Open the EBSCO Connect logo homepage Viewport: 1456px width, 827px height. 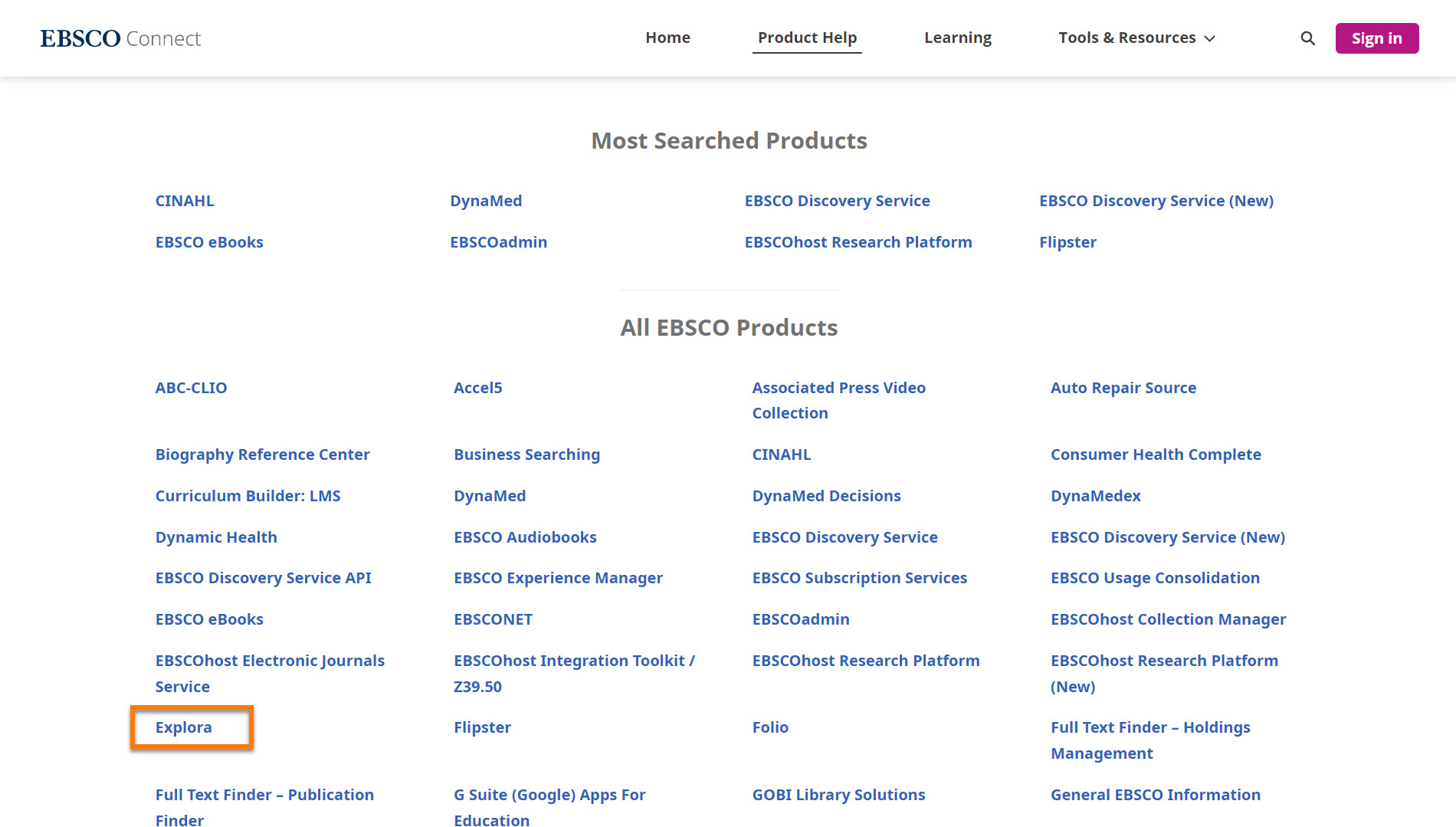[x=120, y=38]
